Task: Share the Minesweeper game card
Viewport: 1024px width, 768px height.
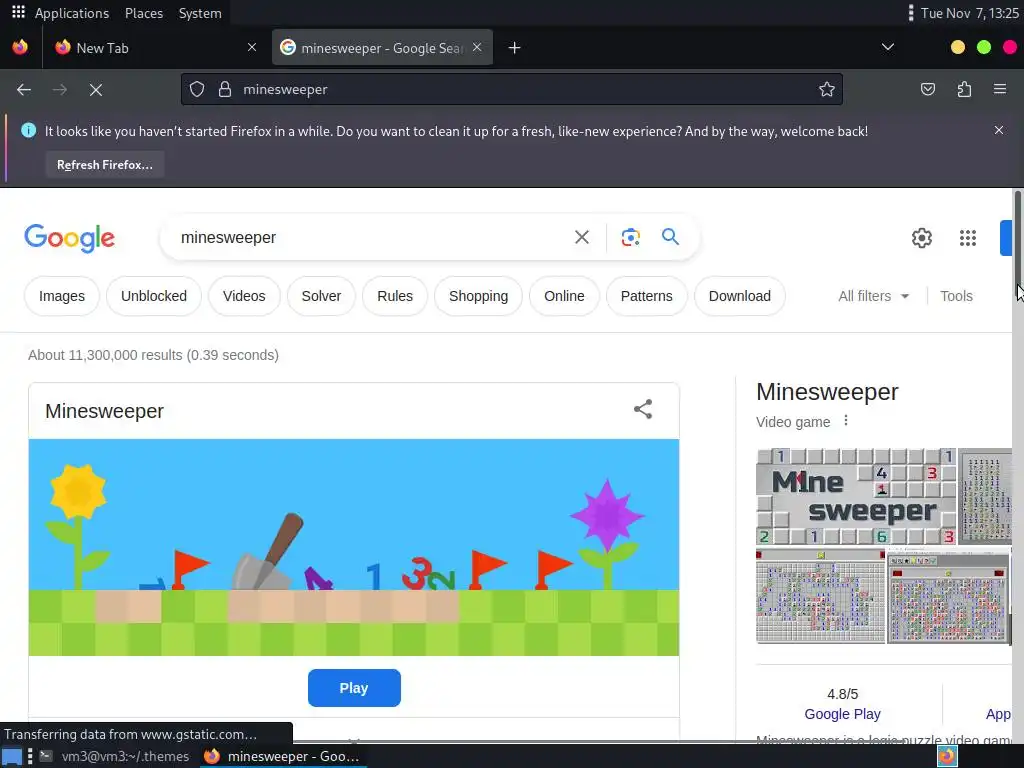Action: [643, 409]
